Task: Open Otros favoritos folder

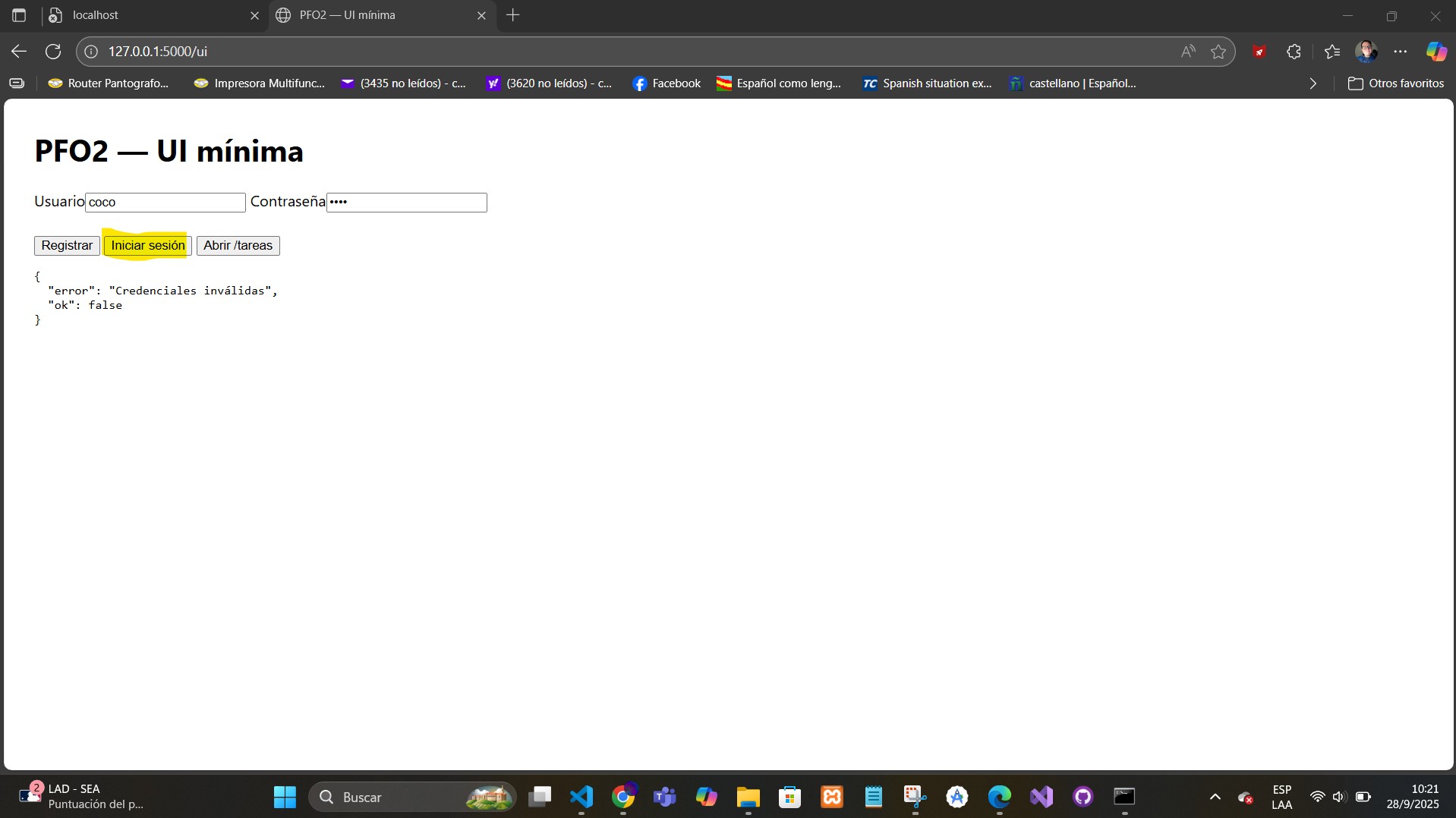Action: pyautogui.click(x=1396, y=83)
